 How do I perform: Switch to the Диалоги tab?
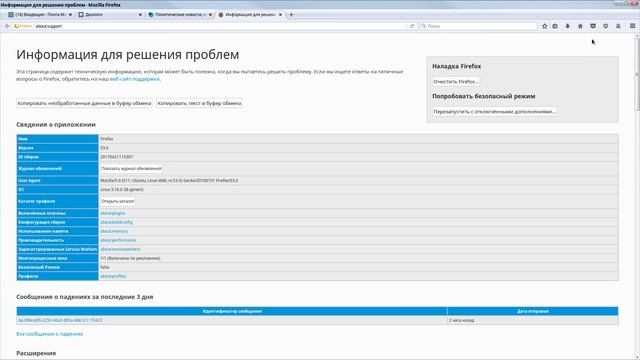[x=110, y=15]
